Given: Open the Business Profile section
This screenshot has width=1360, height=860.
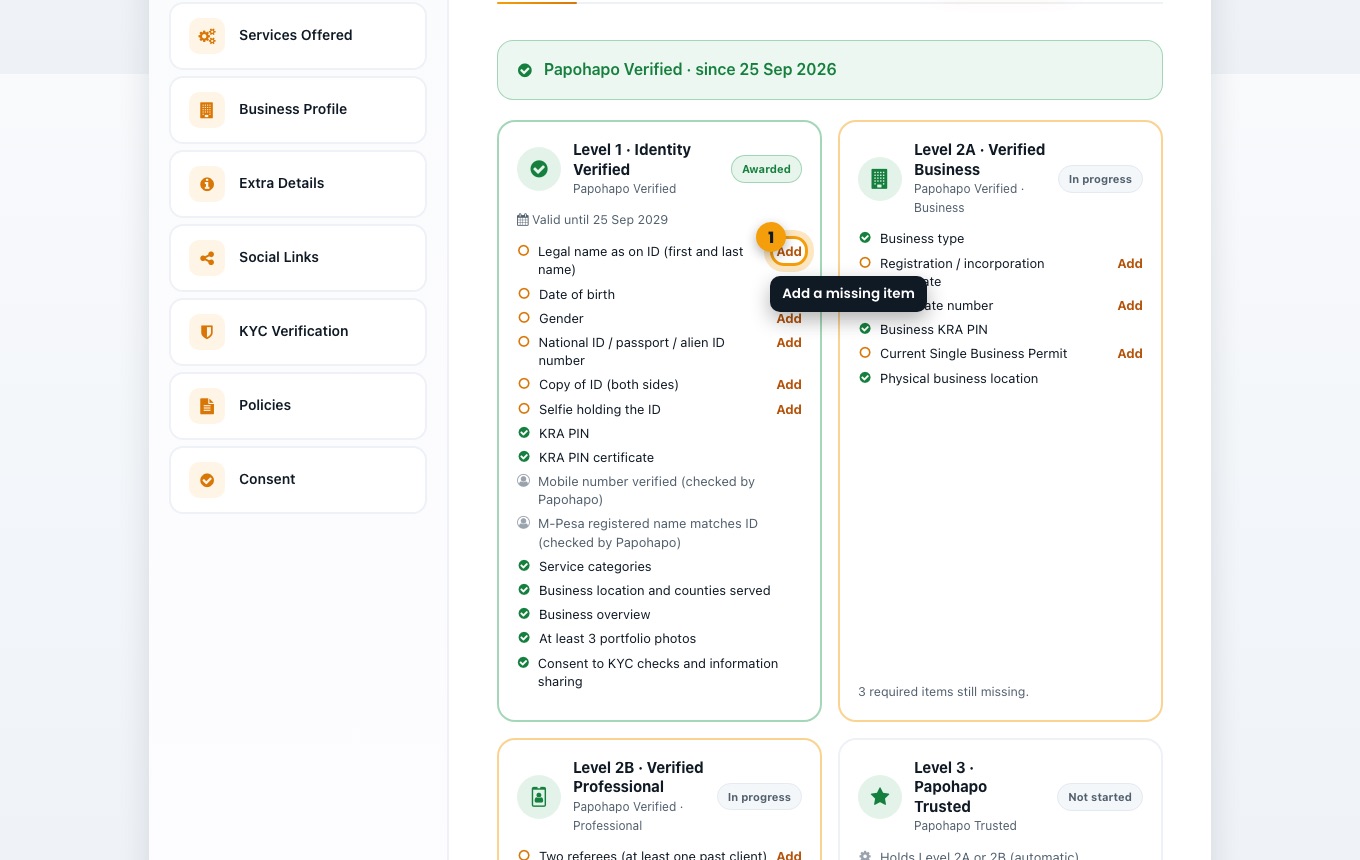Looking at the screenshot, I should (x=298, y=110).
